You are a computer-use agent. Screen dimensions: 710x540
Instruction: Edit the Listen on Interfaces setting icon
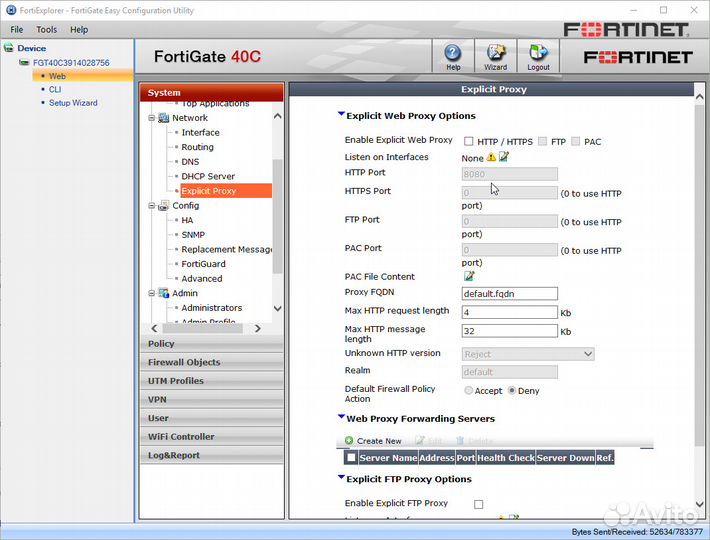[x=504, y=157]
